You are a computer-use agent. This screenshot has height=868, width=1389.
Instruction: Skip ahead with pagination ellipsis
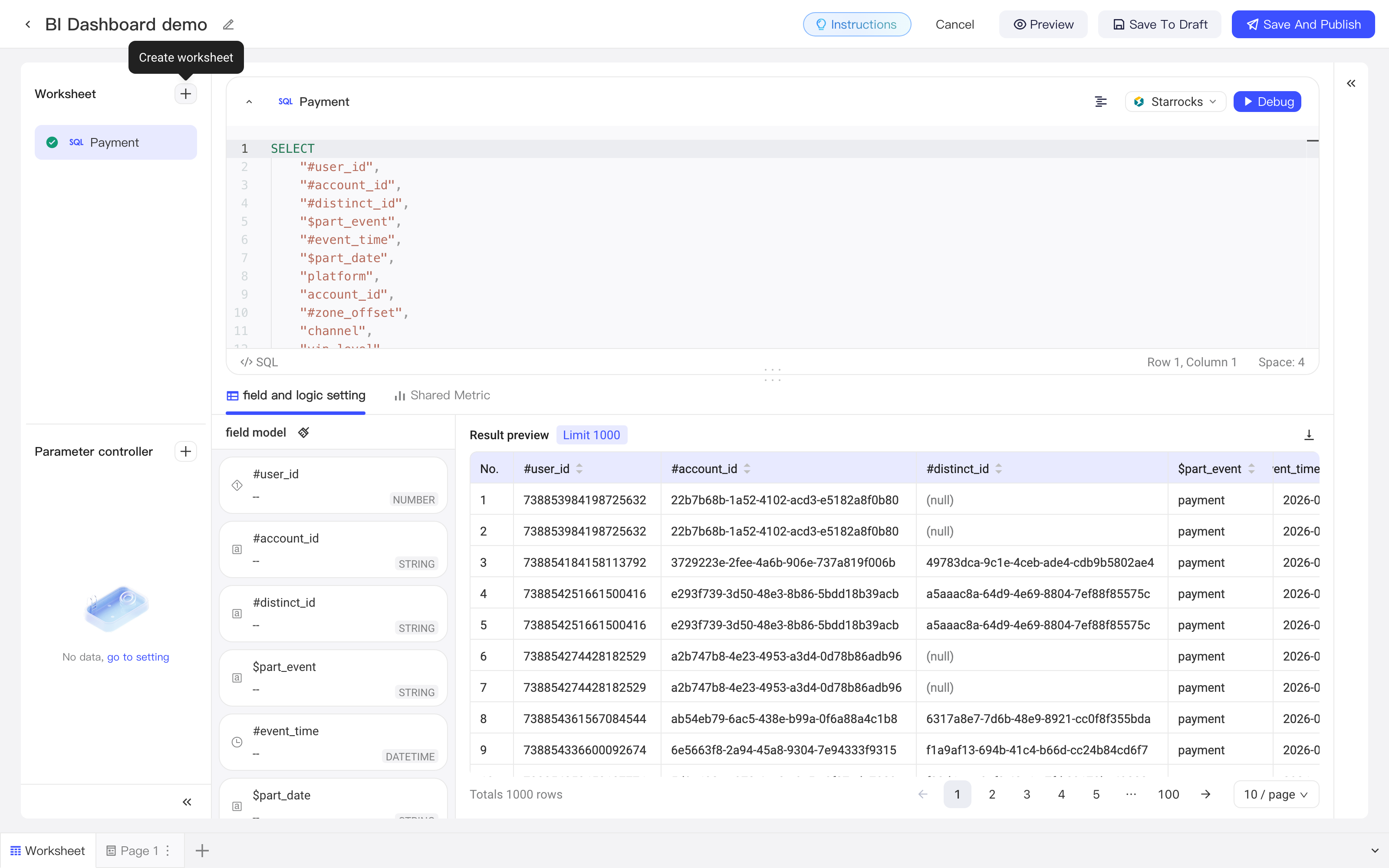[1131, 795]
